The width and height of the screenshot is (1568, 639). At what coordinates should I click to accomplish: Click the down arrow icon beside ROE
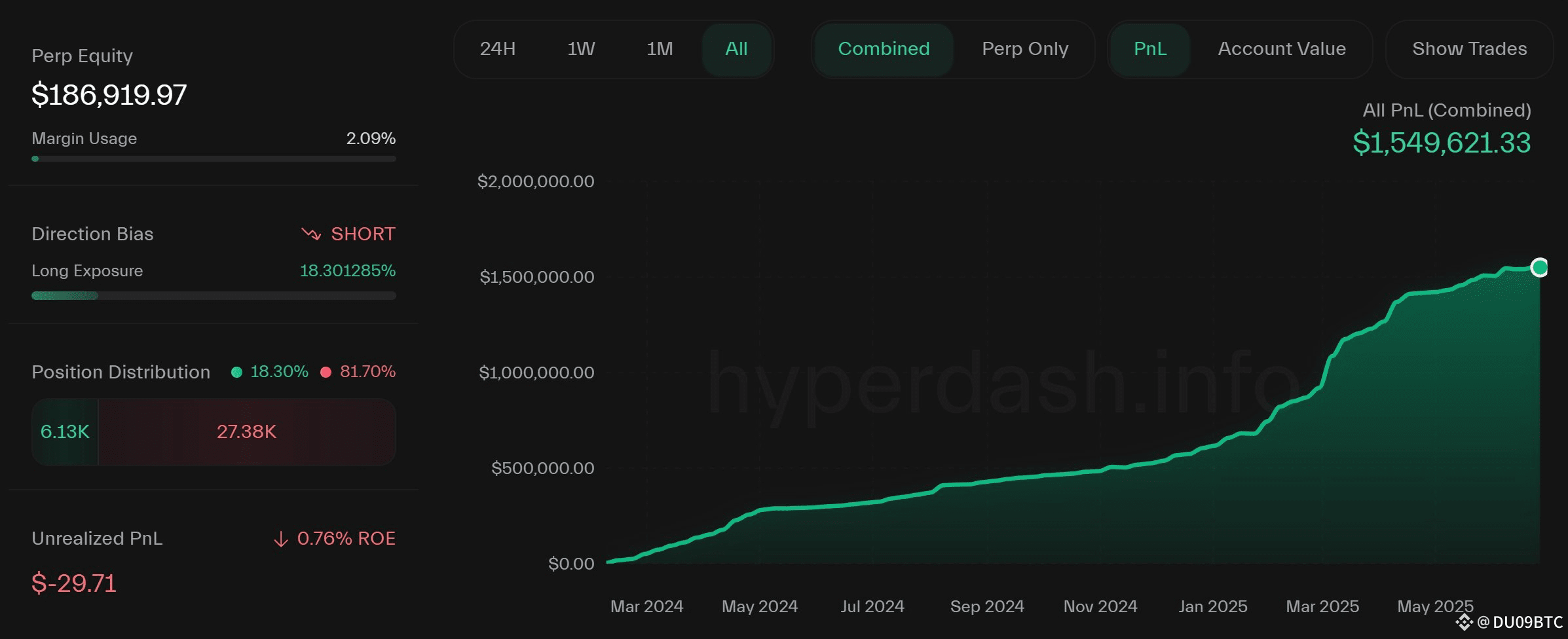coord(280,539)
